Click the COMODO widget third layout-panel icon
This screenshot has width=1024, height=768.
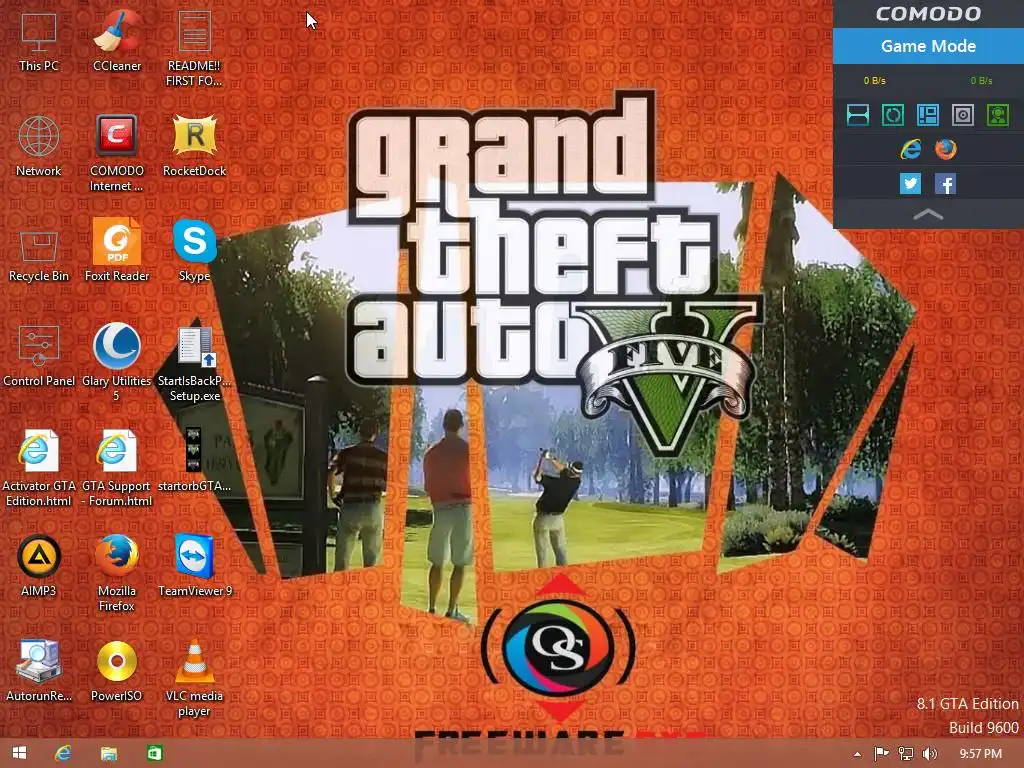tap(927, 115)
